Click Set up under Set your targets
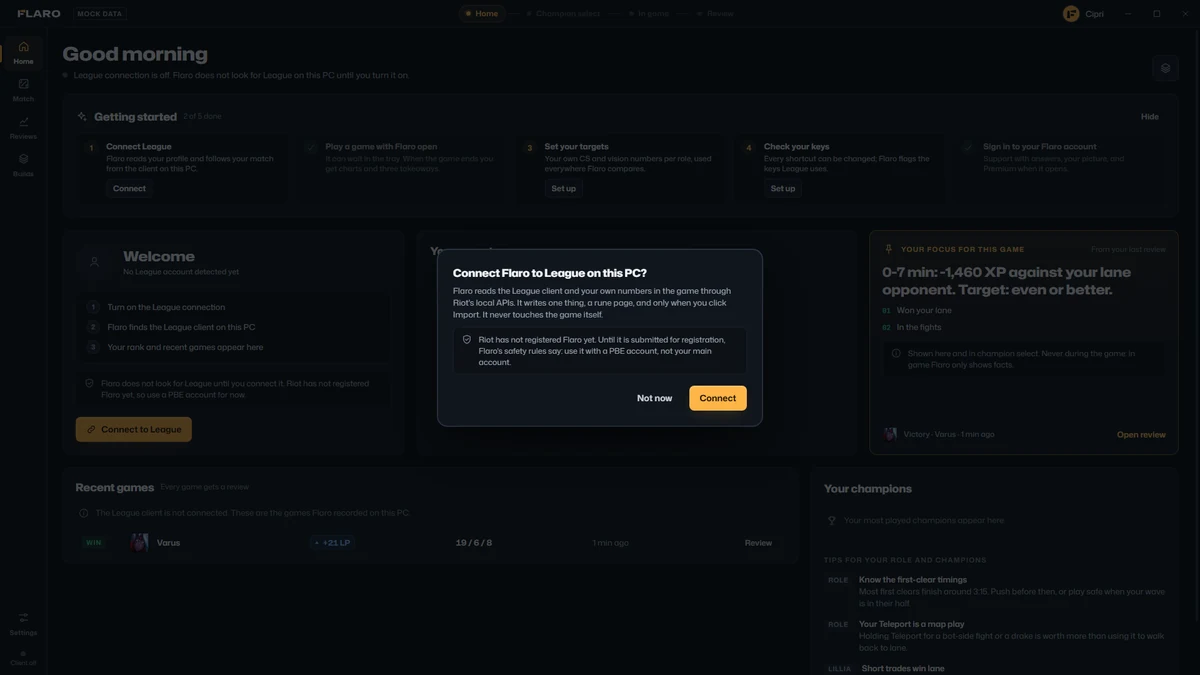 [x=564, y=188]
